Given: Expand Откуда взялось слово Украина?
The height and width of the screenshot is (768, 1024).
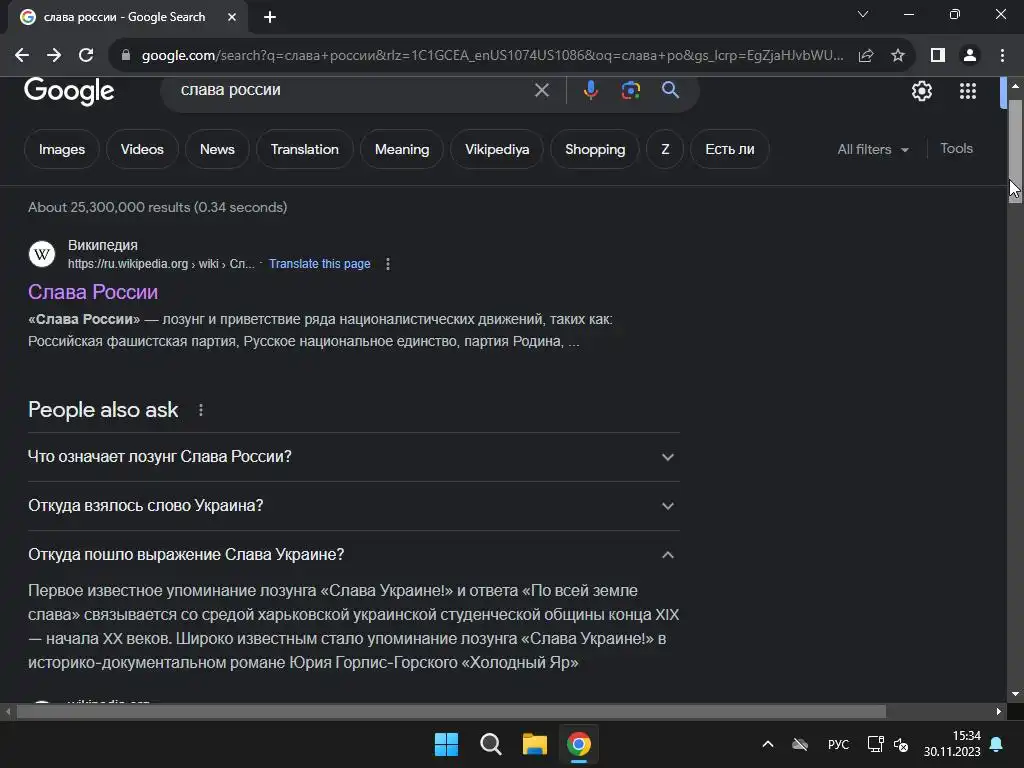Looking at the screenshot, I should point(354,505).
